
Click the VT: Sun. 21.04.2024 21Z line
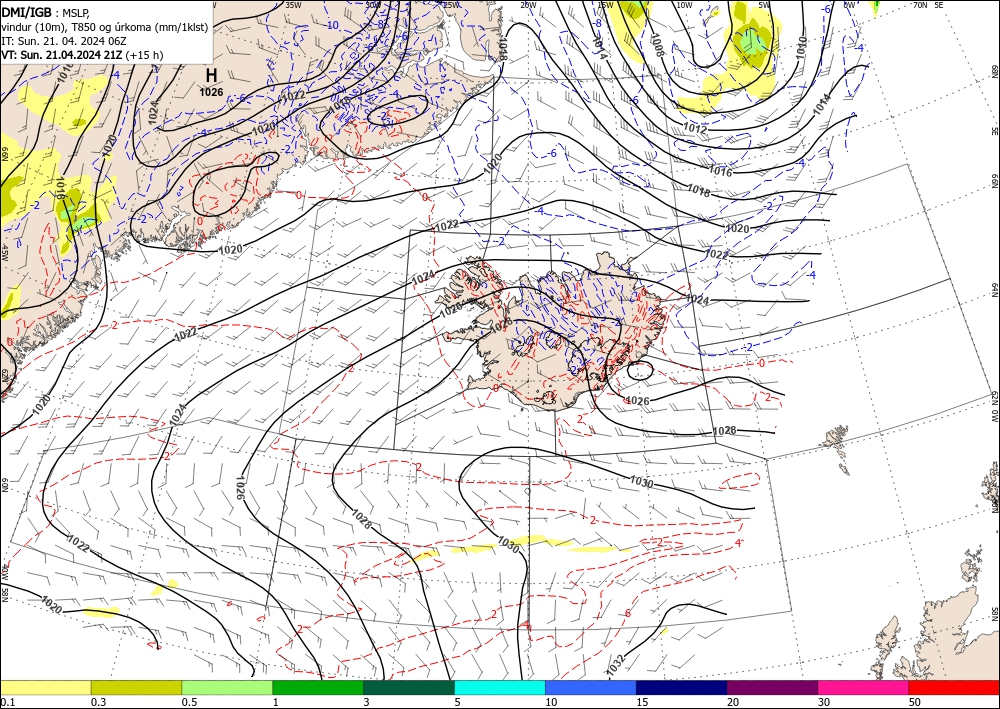click(62, 55)
